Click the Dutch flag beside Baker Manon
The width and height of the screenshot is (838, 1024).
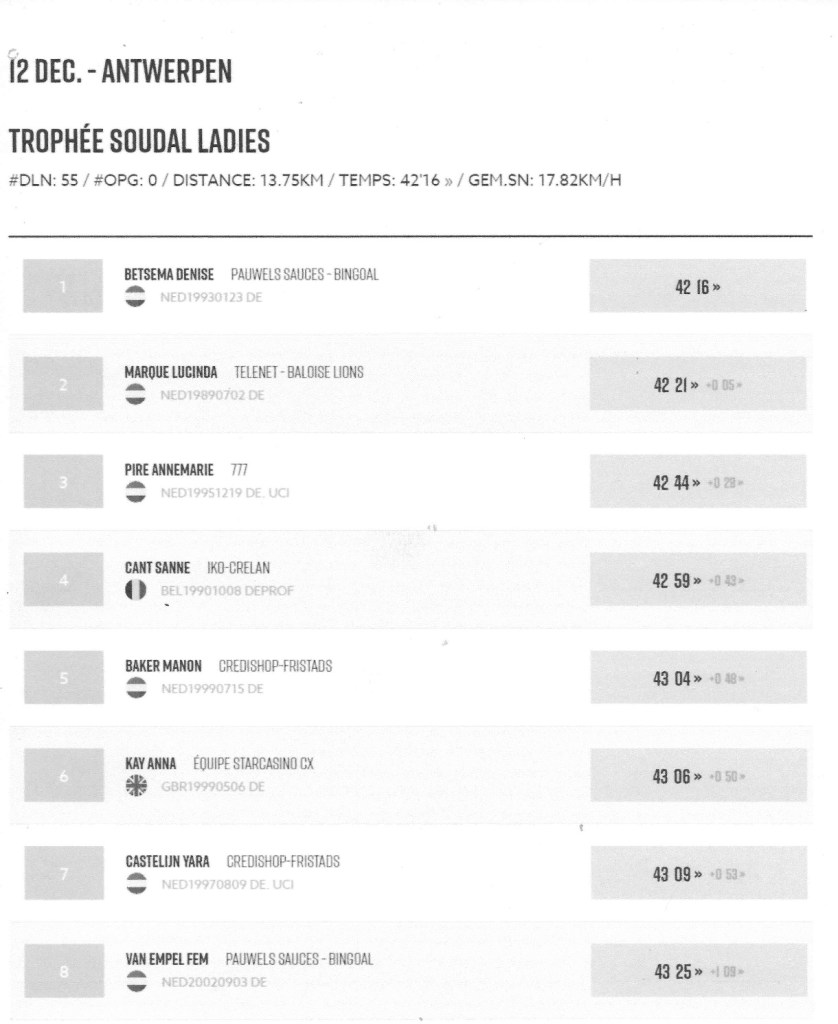click(x=136, y=689)
